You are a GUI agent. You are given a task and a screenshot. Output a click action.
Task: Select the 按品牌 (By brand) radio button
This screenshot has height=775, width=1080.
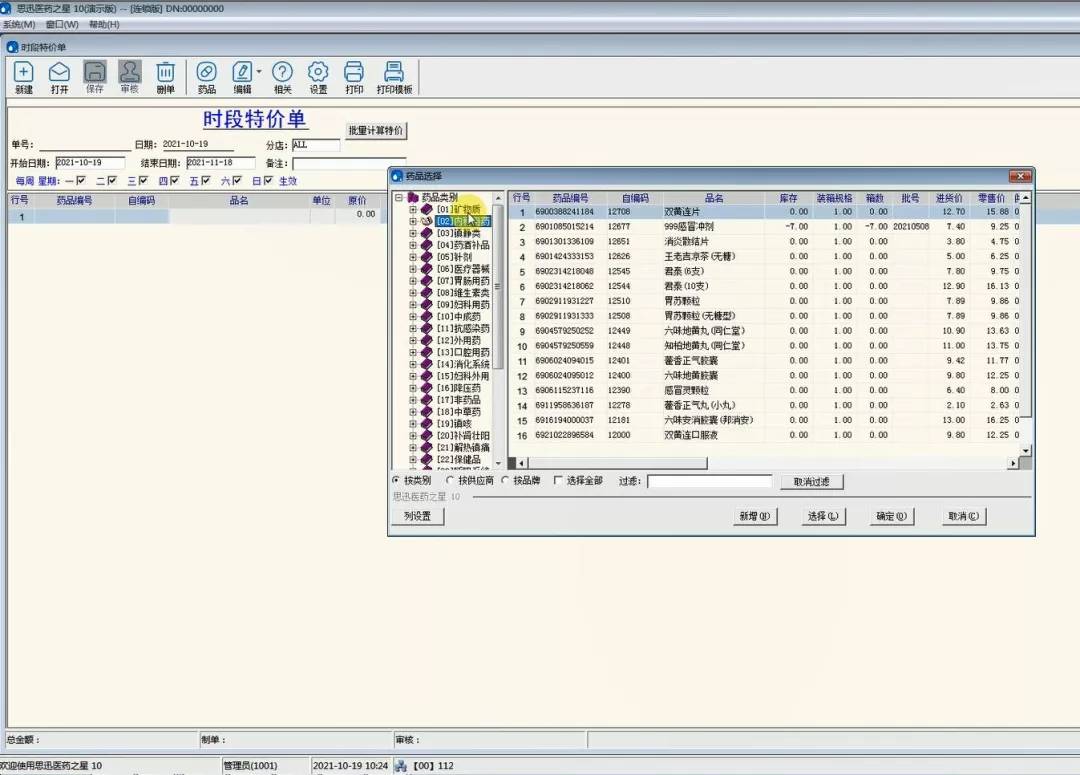point(505,480)
